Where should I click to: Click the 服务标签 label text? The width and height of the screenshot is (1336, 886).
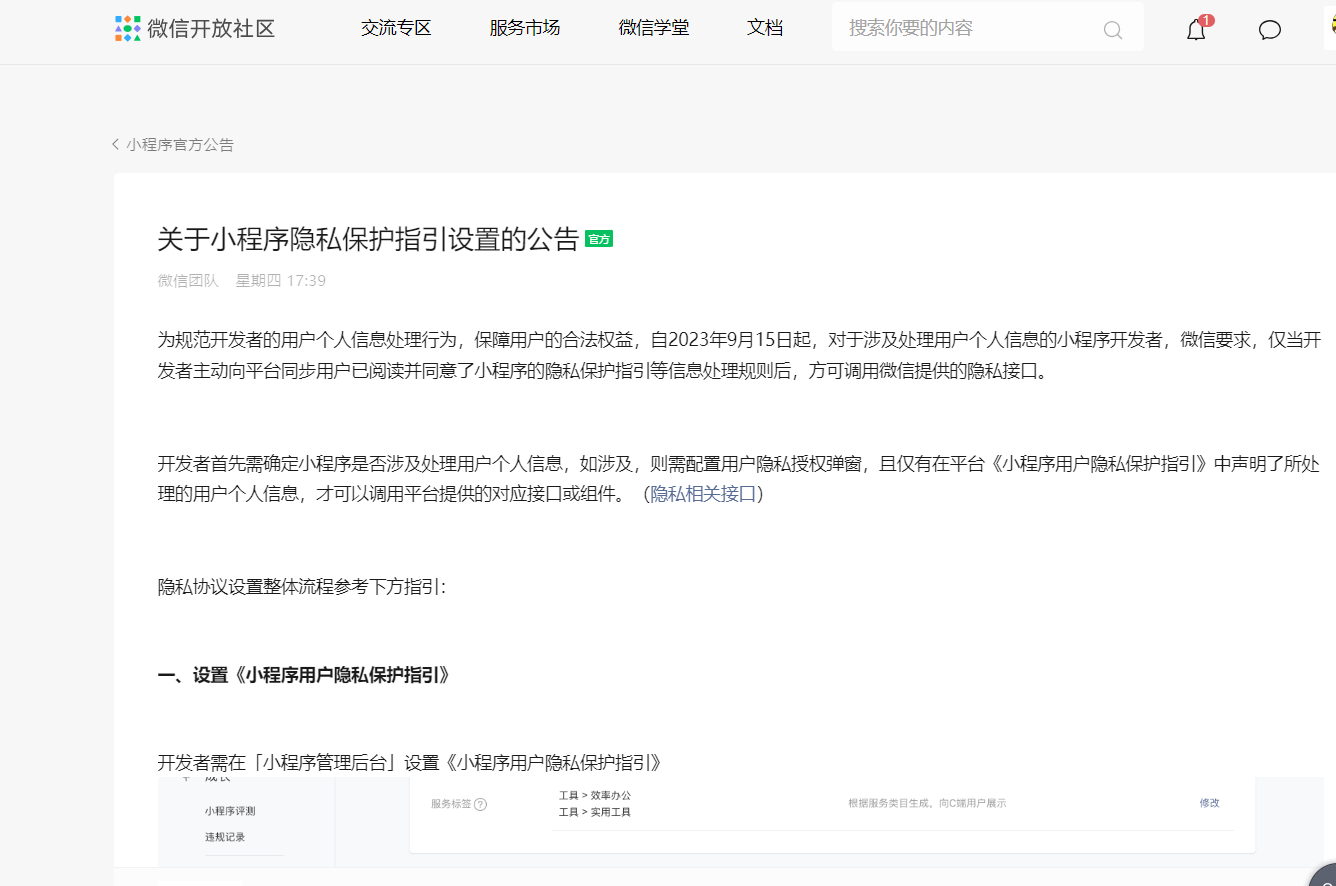pyautogui.click(x=451, y=804)
